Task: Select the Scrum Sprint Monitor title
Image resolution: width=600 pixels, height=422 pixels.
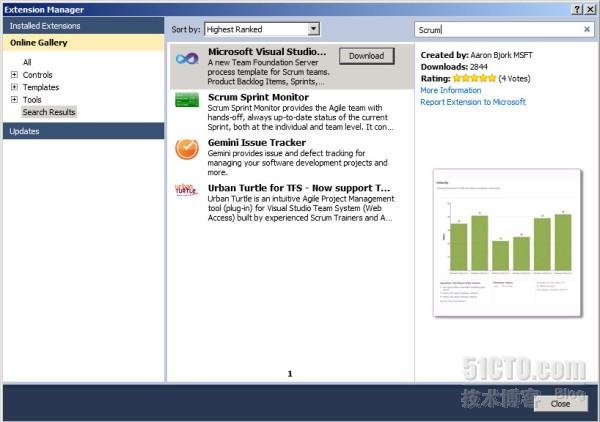Action: click(x=258, y=97)
